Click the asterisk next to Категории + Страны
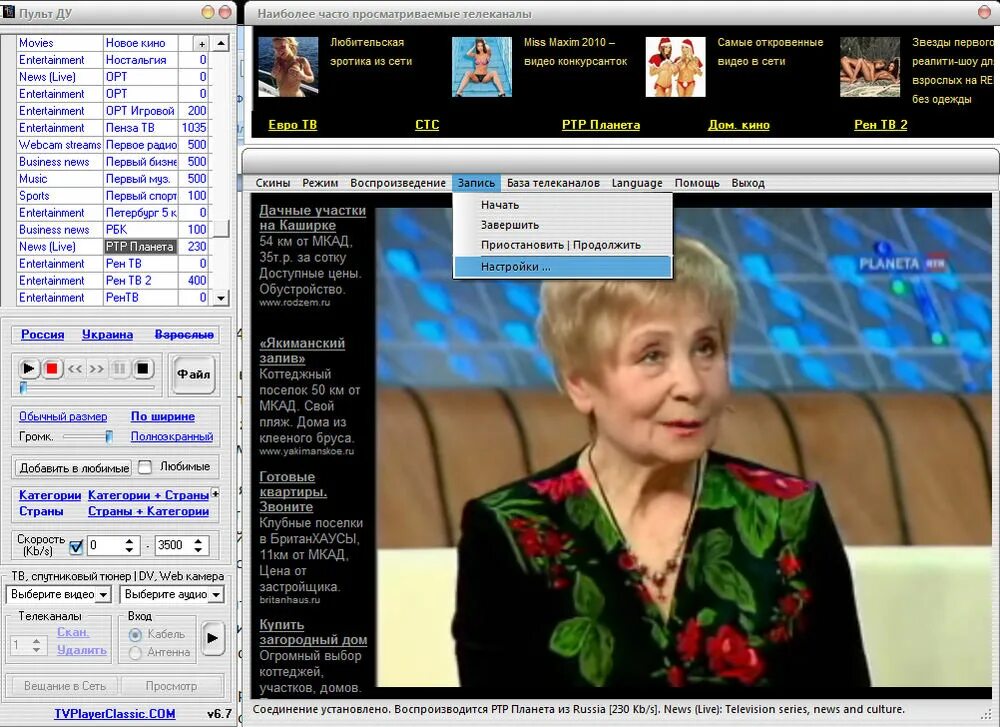1000x727 pixels. tap(216, 494)
